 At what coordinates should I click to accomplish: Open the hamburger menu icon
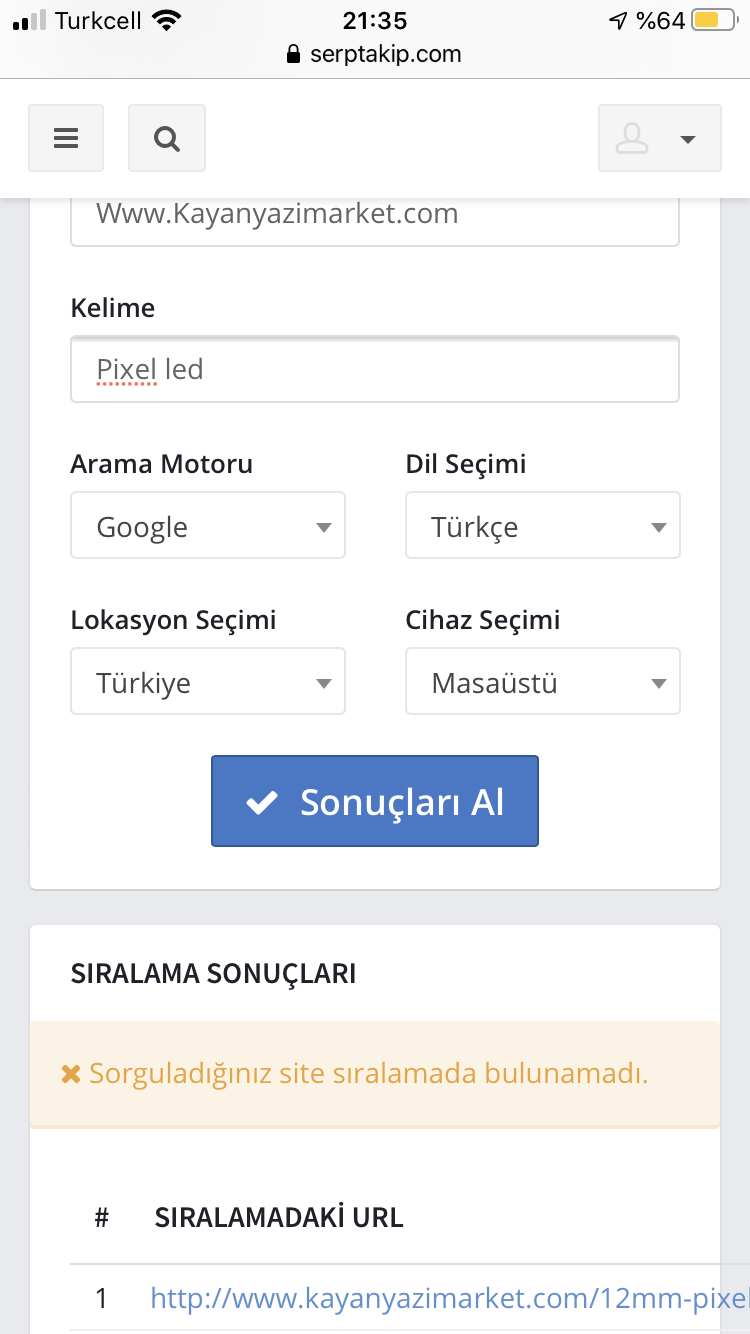tap(66, 138)
